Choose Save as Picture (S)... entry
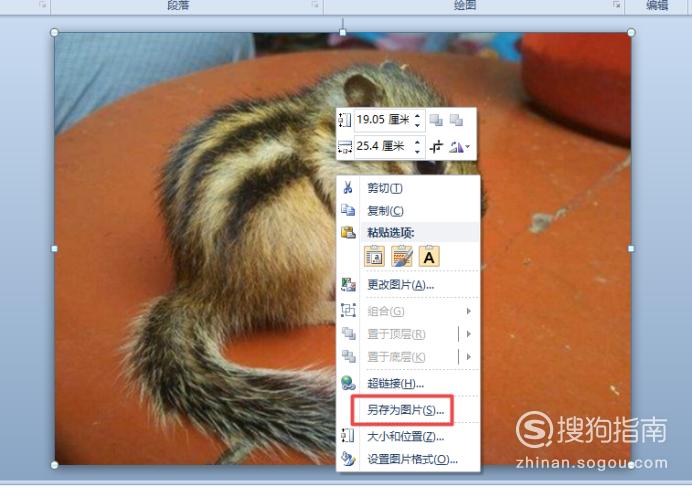 [406, 410]
